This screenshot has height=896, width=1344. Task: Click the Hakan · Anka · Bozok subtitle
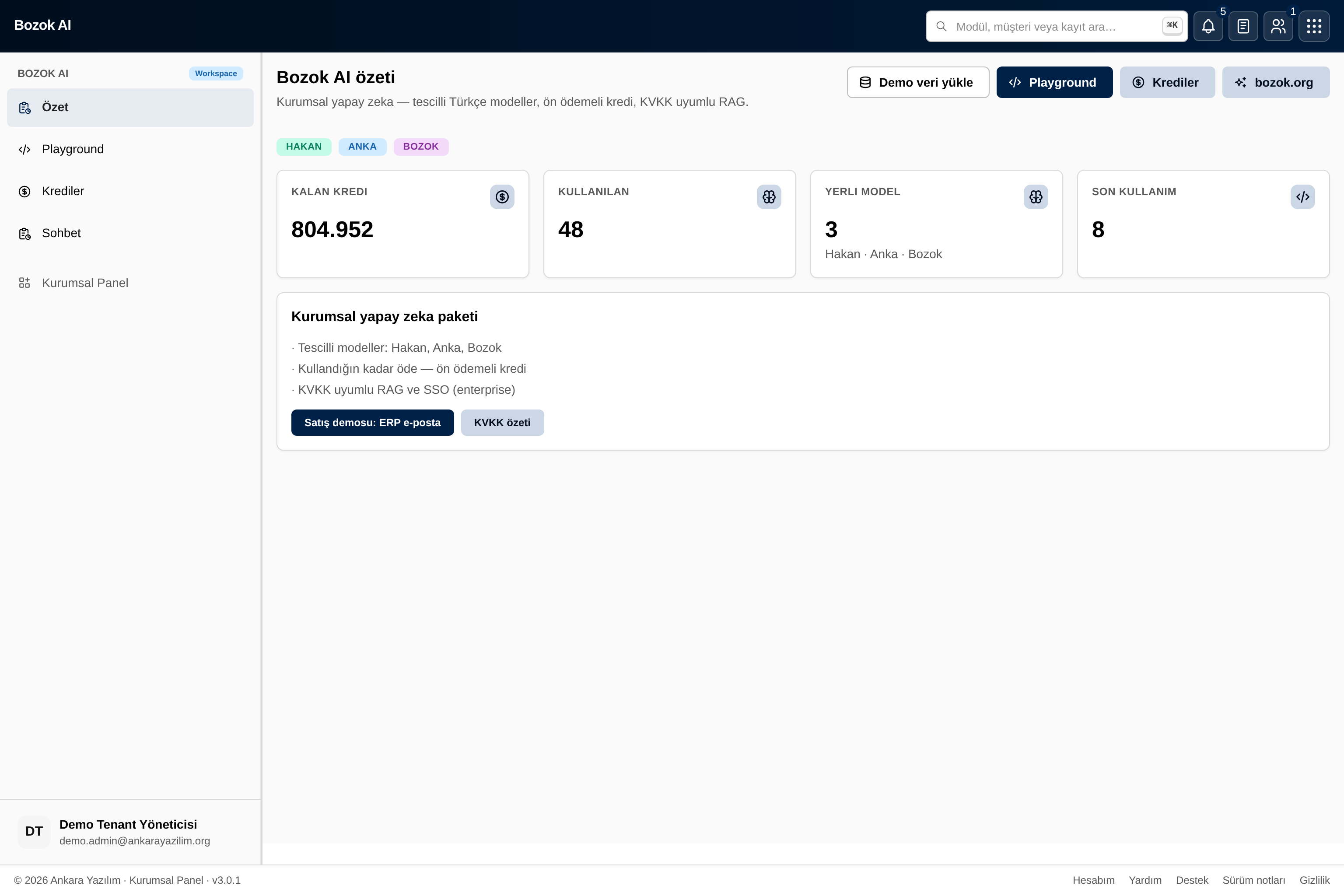pyautogui.click(x=883, y=254)
